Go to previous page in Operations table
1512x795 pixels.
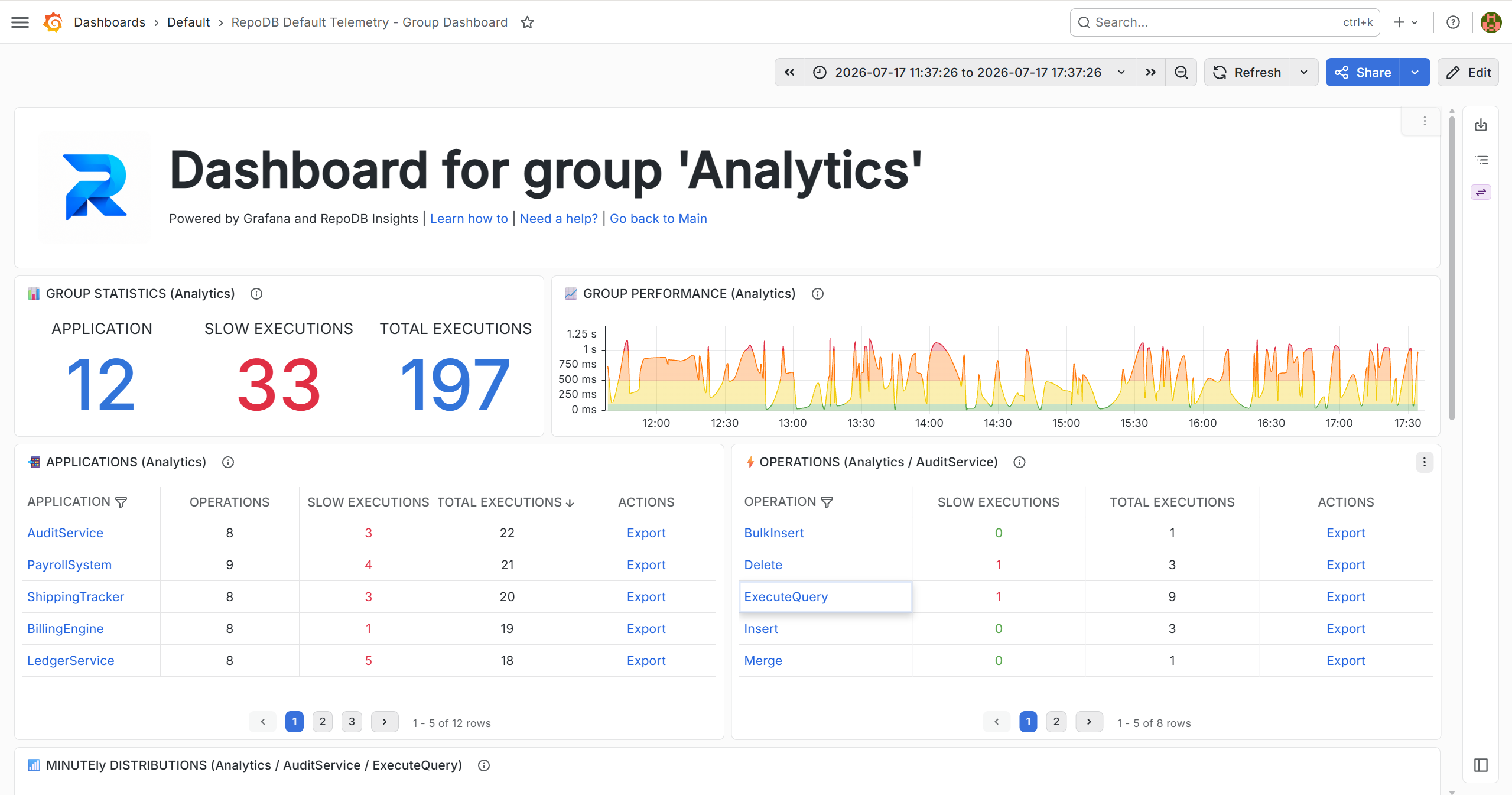coord(997,722)
